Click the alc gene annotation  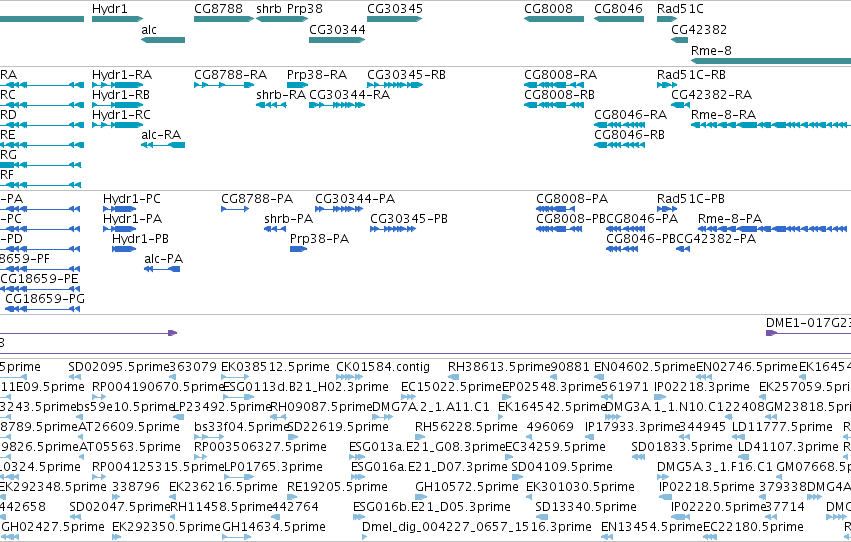(163, 40)
